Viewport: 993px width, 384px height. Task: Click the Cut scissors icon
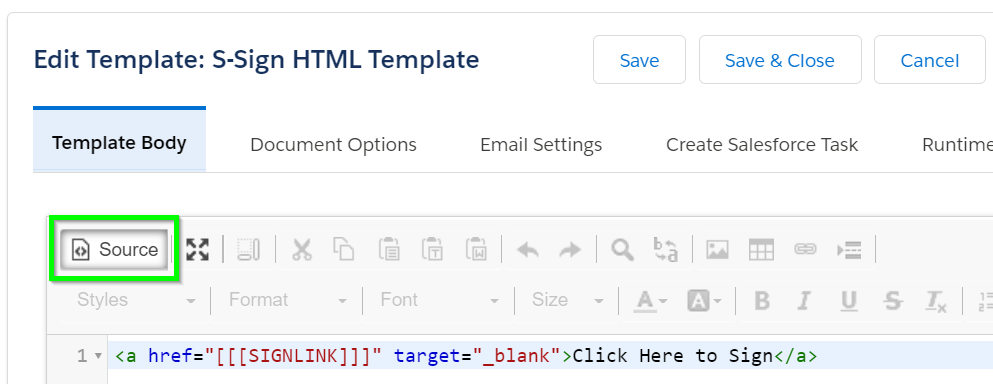pos(302,250)
